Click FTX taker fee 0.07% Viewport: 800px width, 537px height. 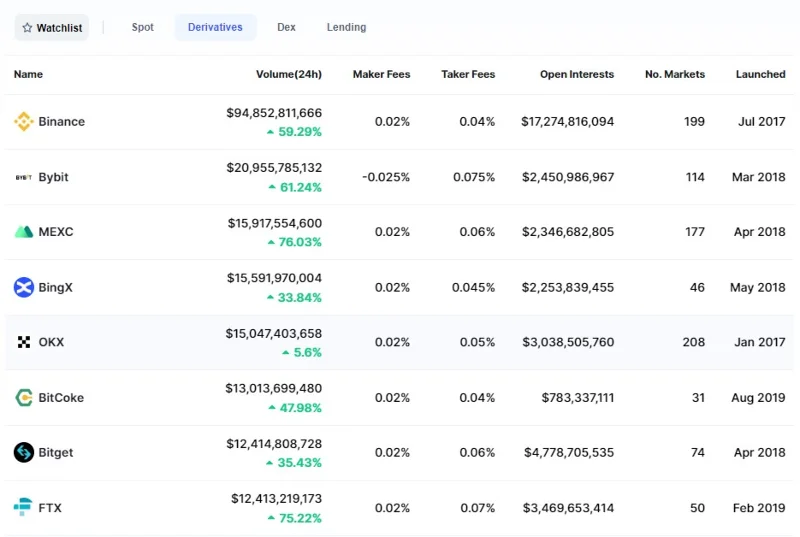tap(478, 507)
